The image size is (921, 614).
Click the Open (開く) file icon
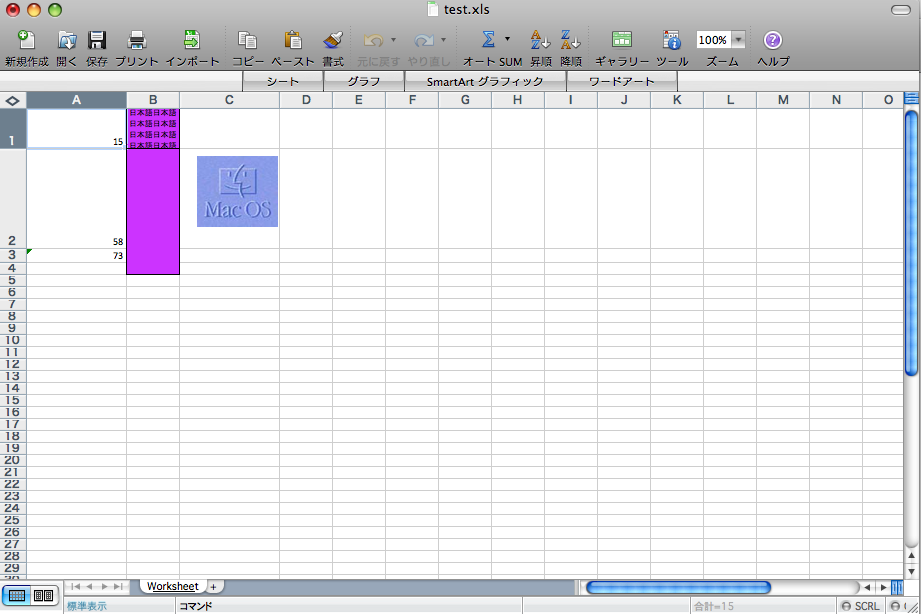pos(67,41)
